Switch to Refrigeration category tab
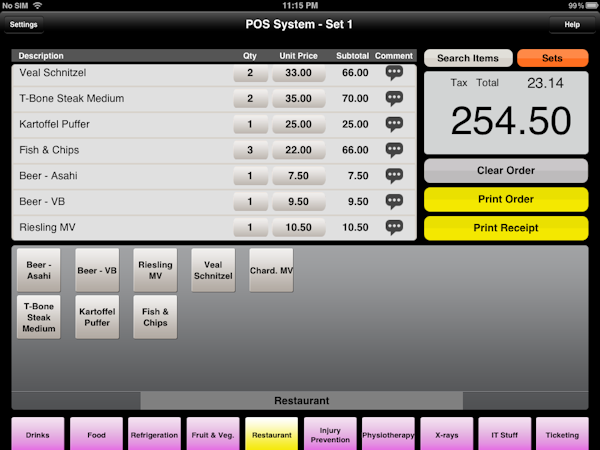The width and height of the screenshot is (600, 450). tap(155, 434)
